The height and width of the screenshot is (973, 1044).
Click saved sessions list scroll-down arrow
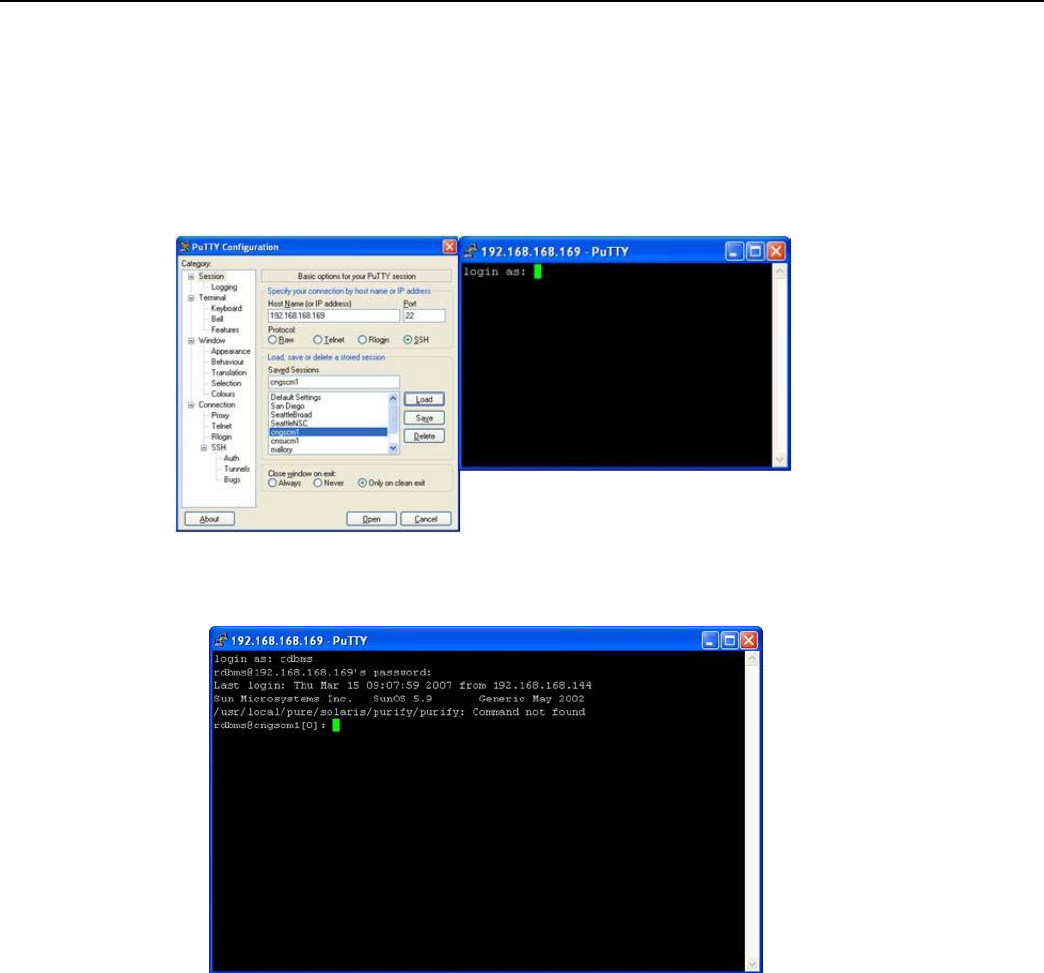tap(393, 448)
